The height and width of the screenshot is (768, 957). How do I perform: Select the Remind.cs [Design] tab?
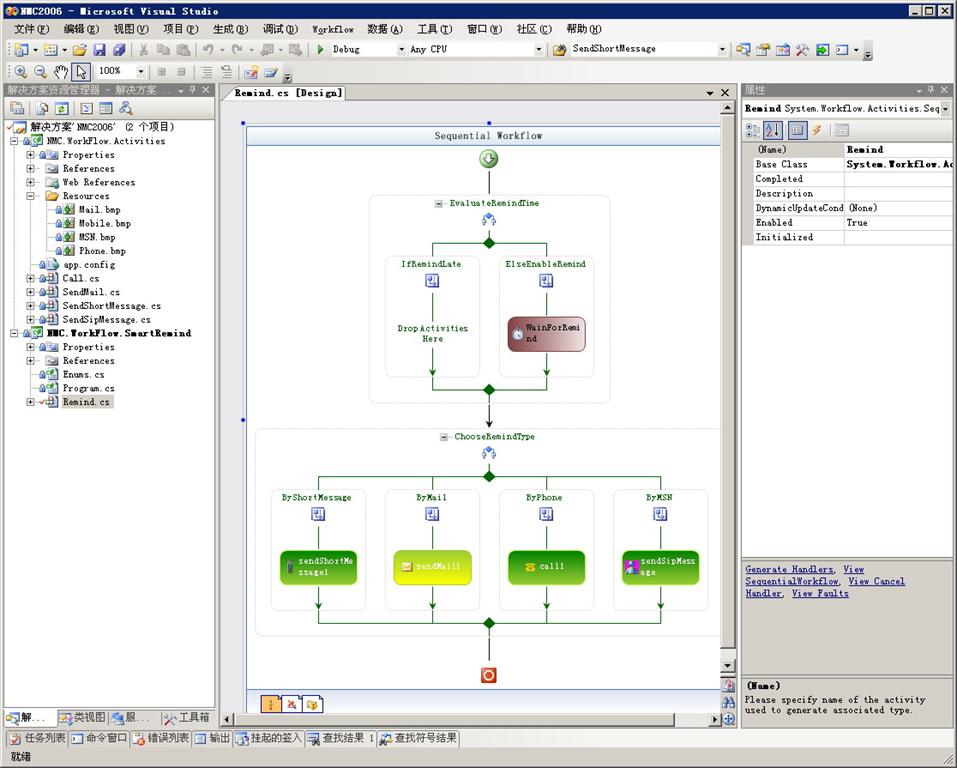[x=288, y=93]
